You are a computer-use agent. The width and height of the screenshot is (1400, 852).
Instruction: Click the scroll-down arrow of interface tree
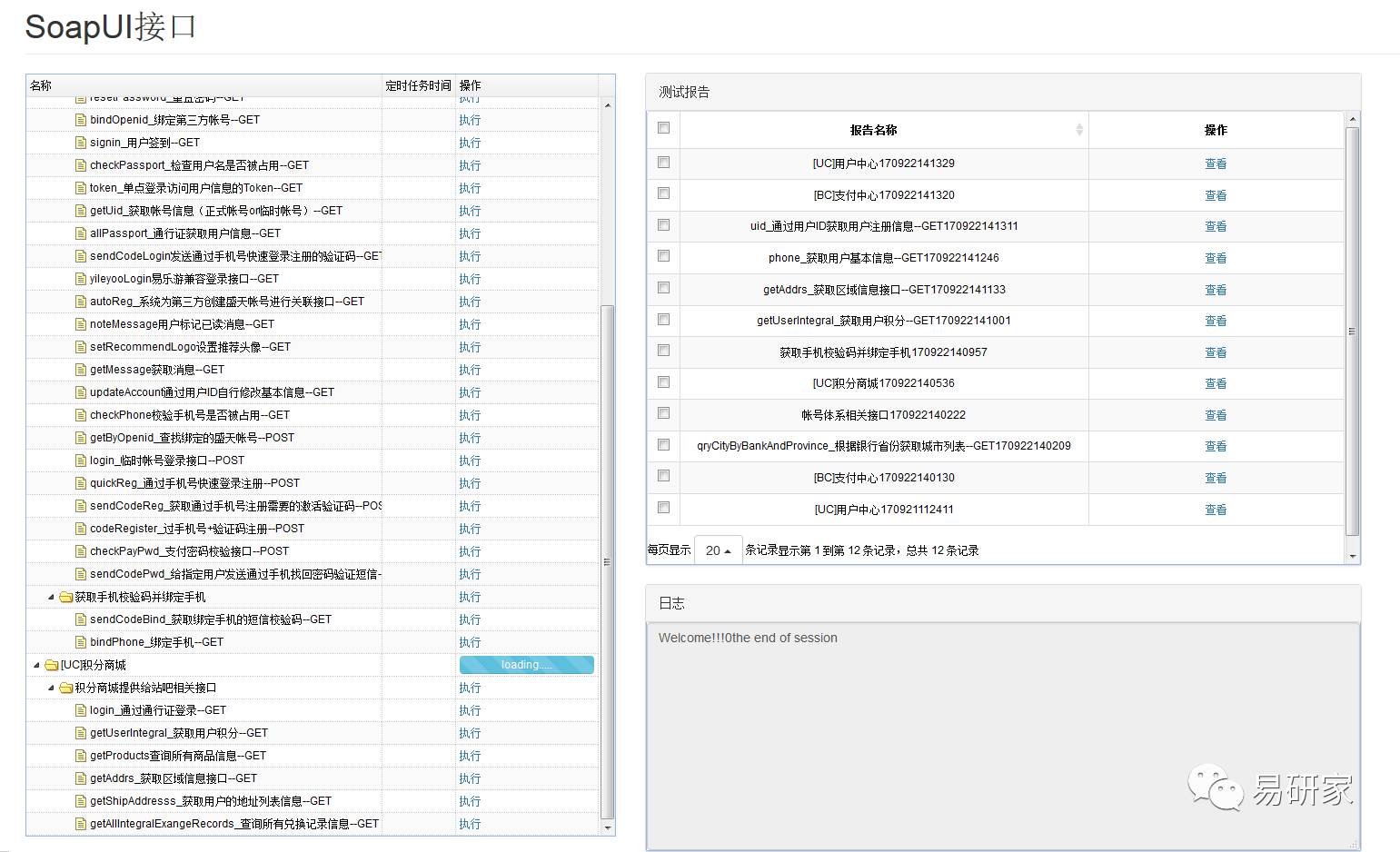[608, 827]
